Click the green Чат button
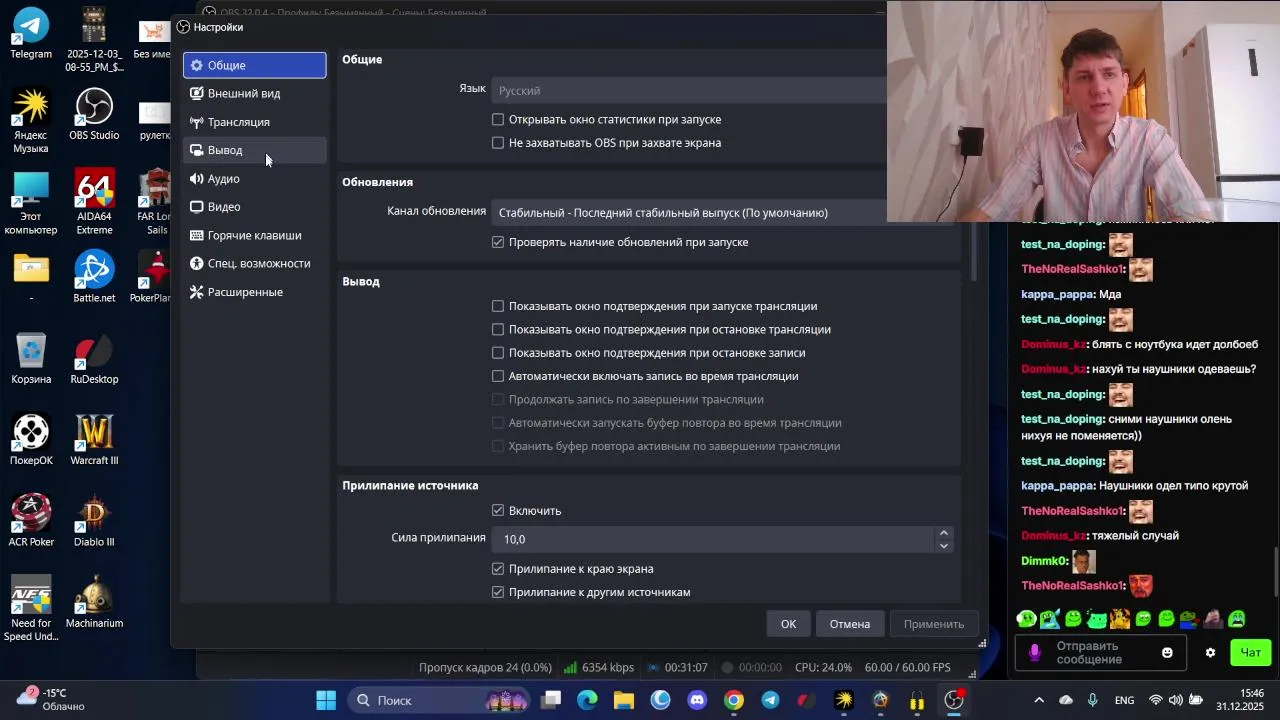 coord(1251,653)
